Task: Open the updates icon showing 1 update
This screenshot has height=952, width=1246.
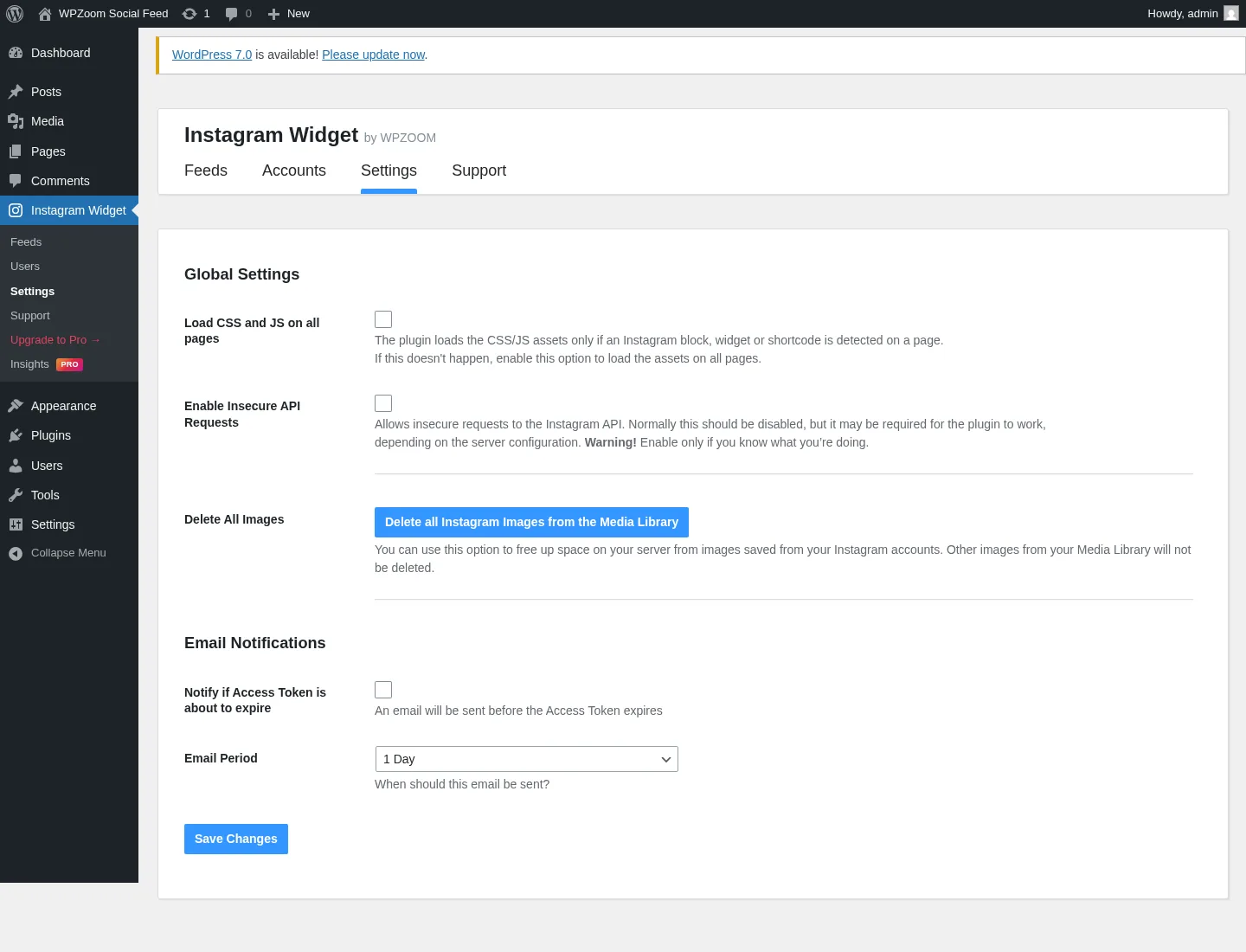Action: click(189, 14)
